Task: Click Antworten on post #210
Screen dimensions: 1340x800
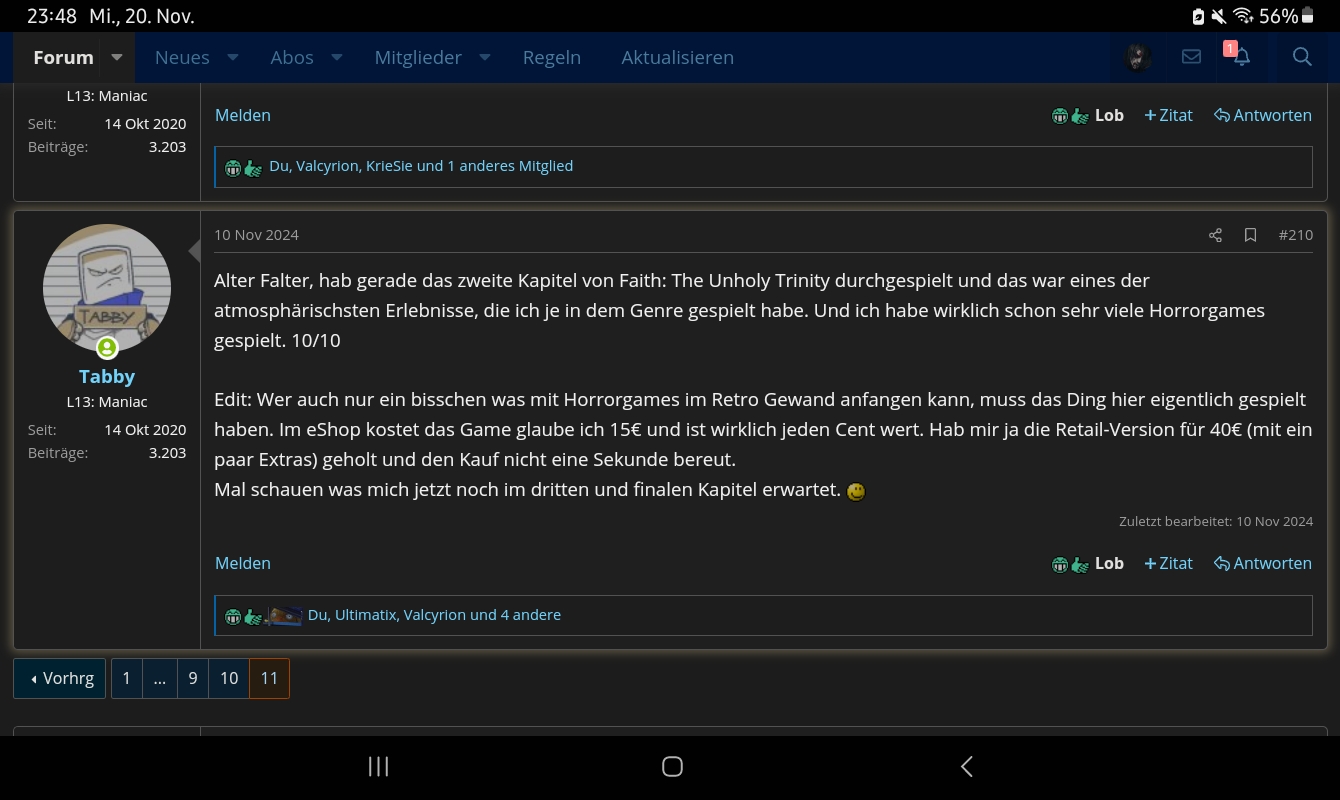Action: 1262,563
